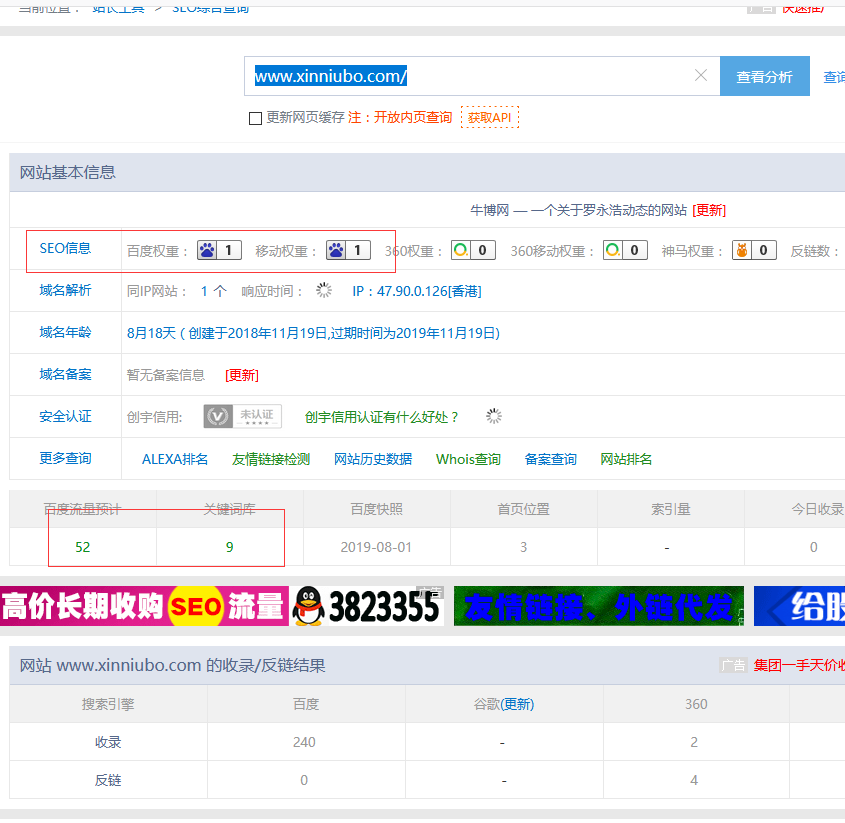Open 创宇信用认证有什么好处？ link
Image resolution: width=845 pixels, height=823 pixels.
tap(382, 417)
